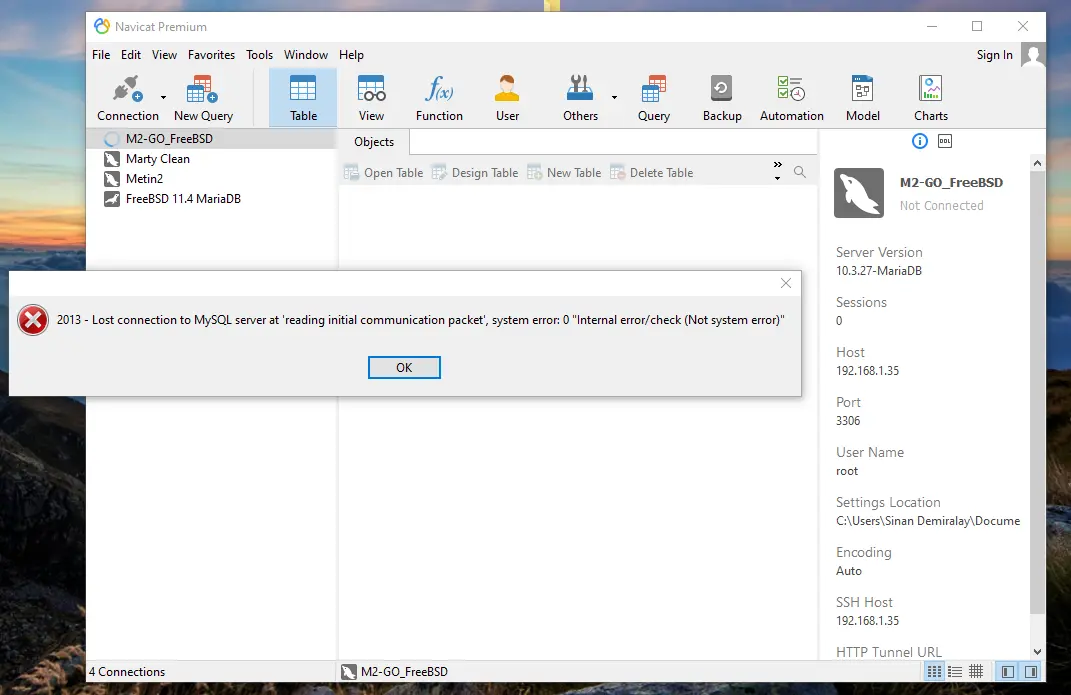Open the View menu
1071x695 pixels.
click(x=164, y=55)
